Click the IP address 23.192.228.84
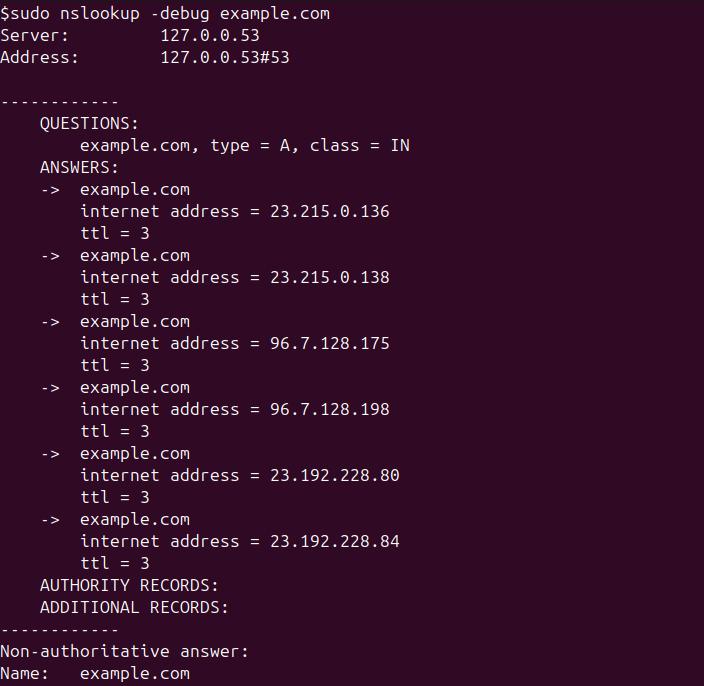704x686 pixels. click(x=335, y=542)
